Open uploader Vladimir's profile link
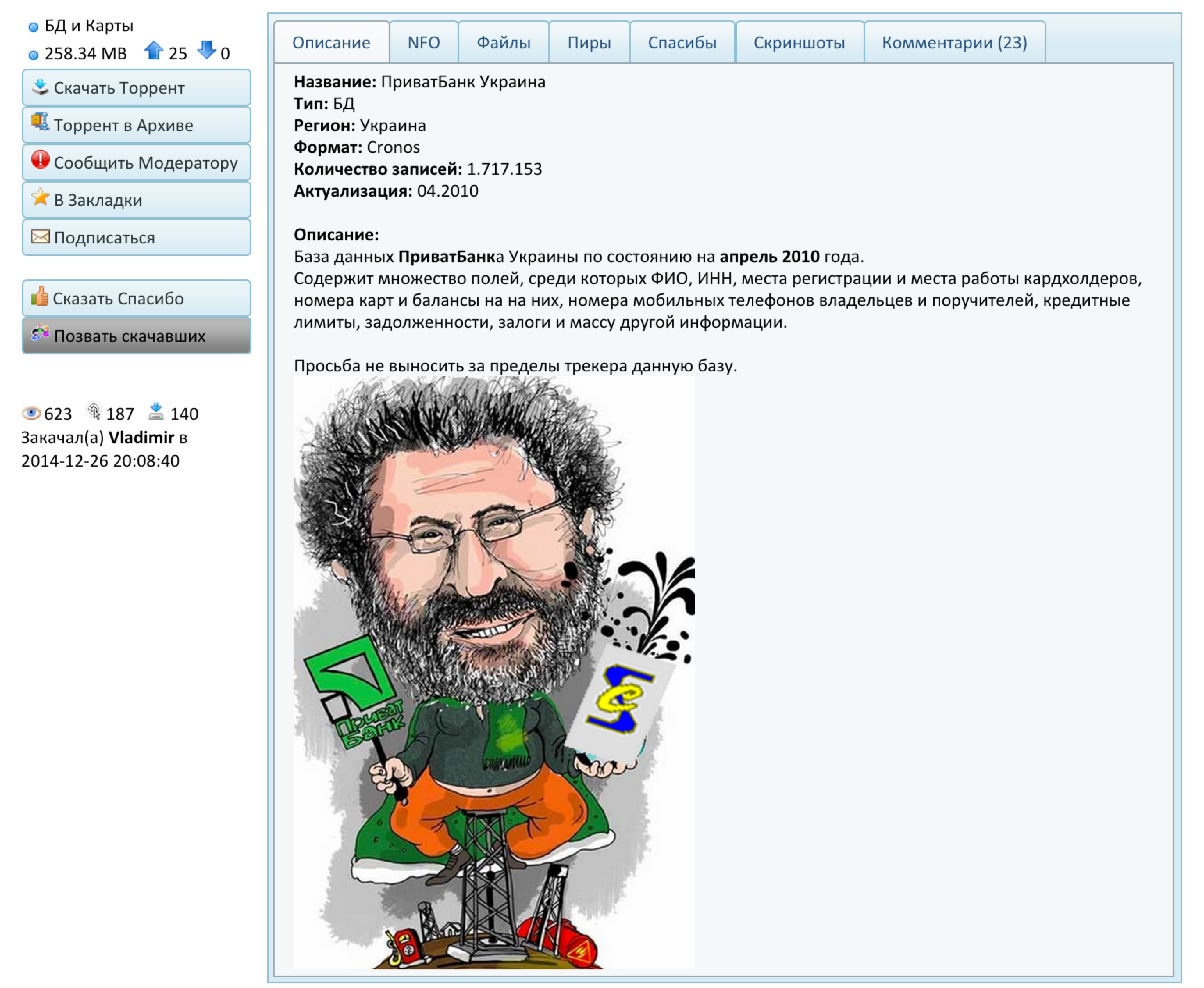 (141, 438)
